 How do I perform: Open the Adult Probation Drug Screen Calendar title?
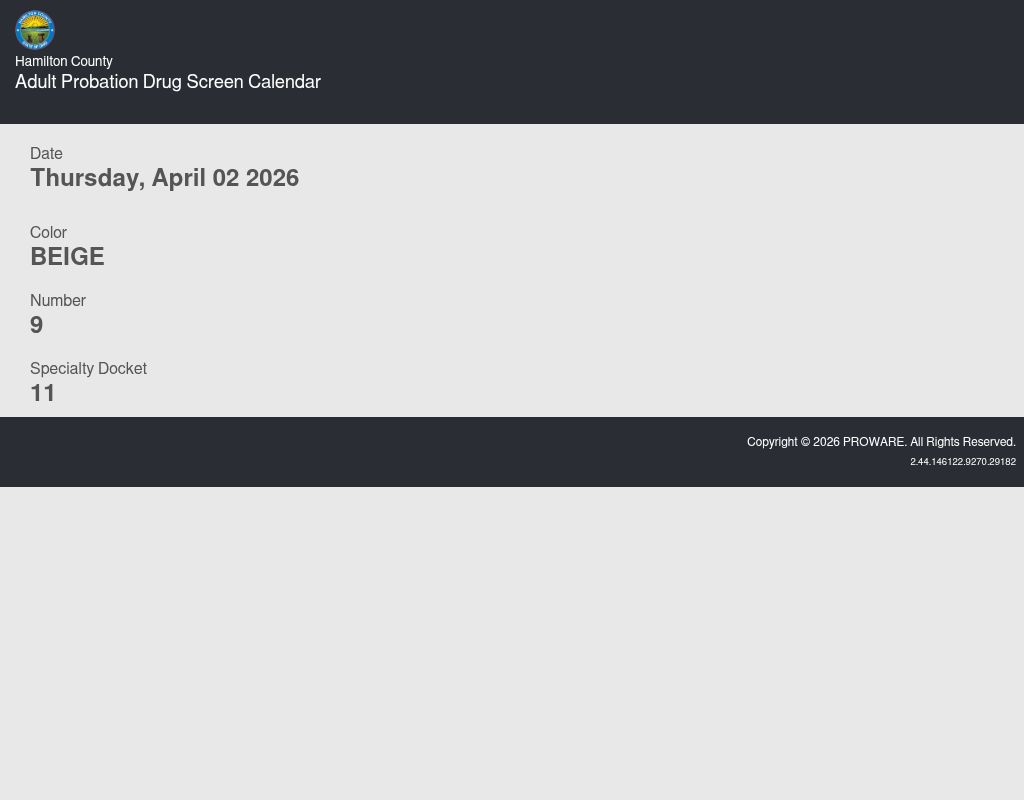[168, 82]
